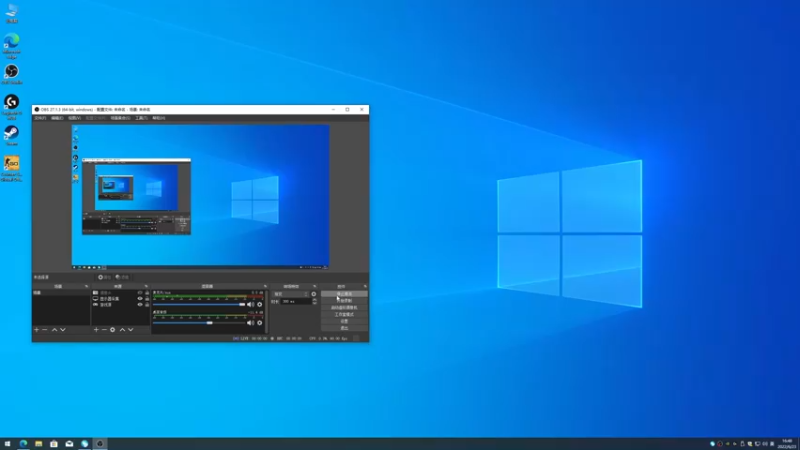Select the OBS icon in the taskbar

click(100, 444)
